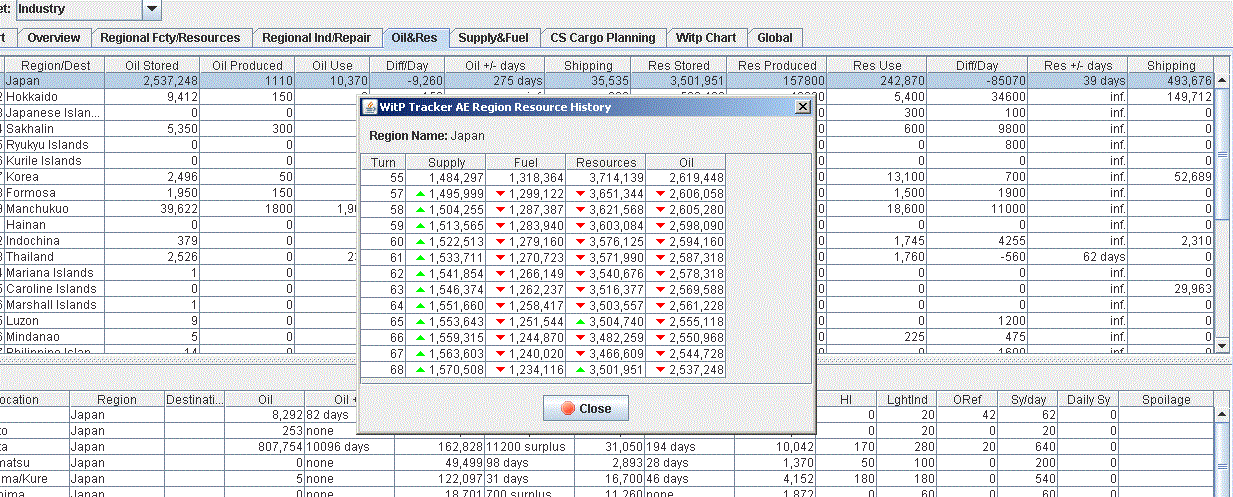The width and height of the screenshot is (1233, 497).
Task: Select the Thailand region row
Action: pyautogui.click(x=608, y=257)
